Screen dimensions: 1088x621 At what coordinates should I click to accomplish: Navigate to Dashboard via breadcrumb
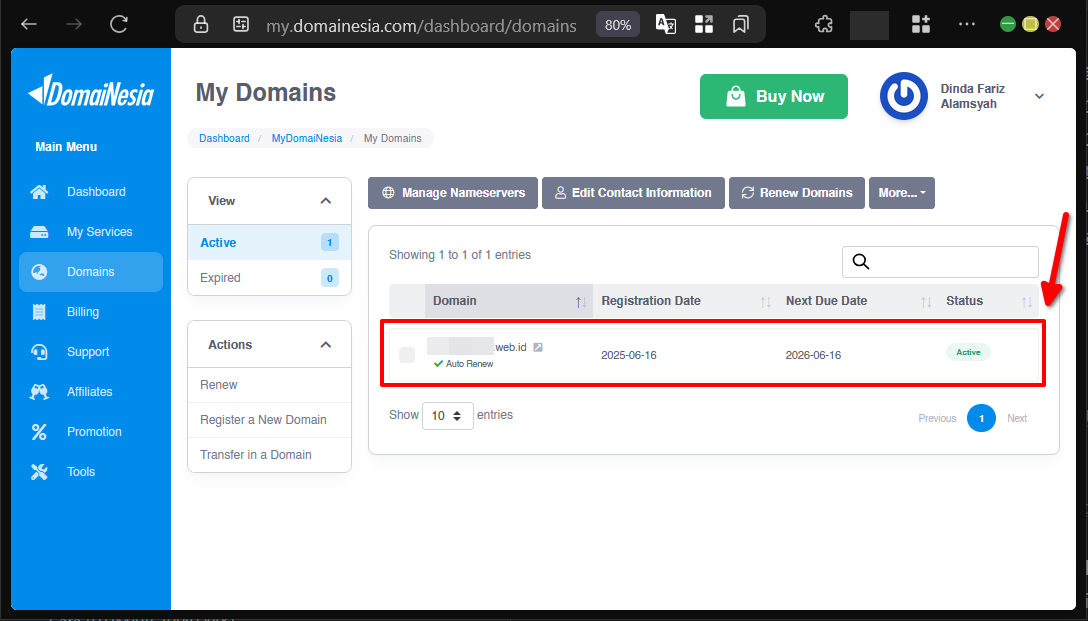click(x=224, y=138)
